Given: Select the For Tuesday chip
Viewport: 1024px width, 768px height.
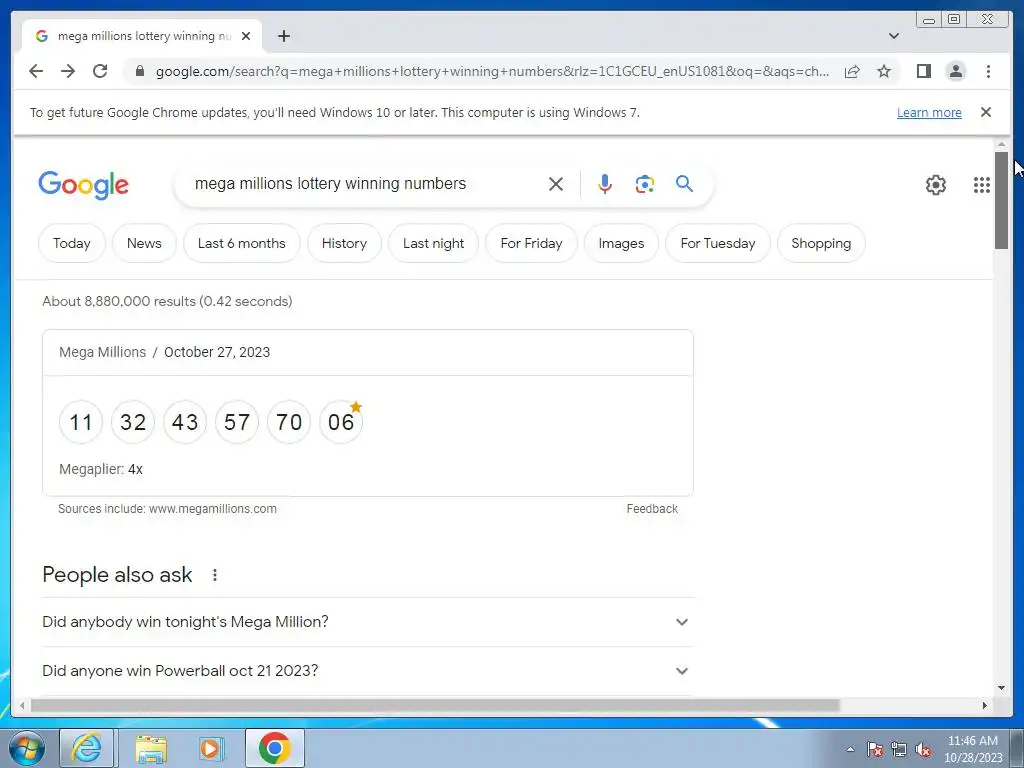Looking at the screenshot, I should click(718, 243).
